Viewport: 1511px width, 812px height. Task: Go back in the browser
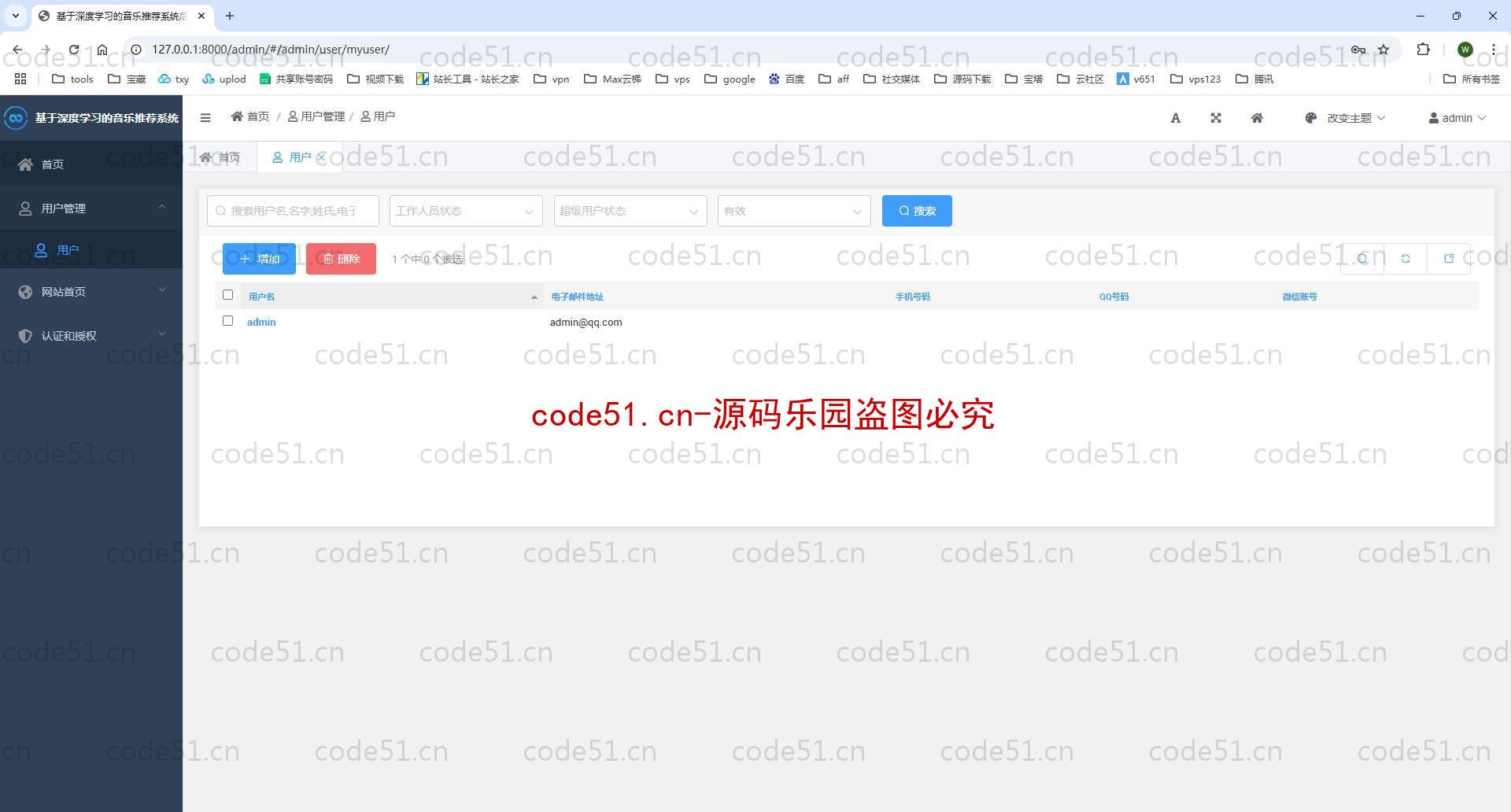point(17,50)
